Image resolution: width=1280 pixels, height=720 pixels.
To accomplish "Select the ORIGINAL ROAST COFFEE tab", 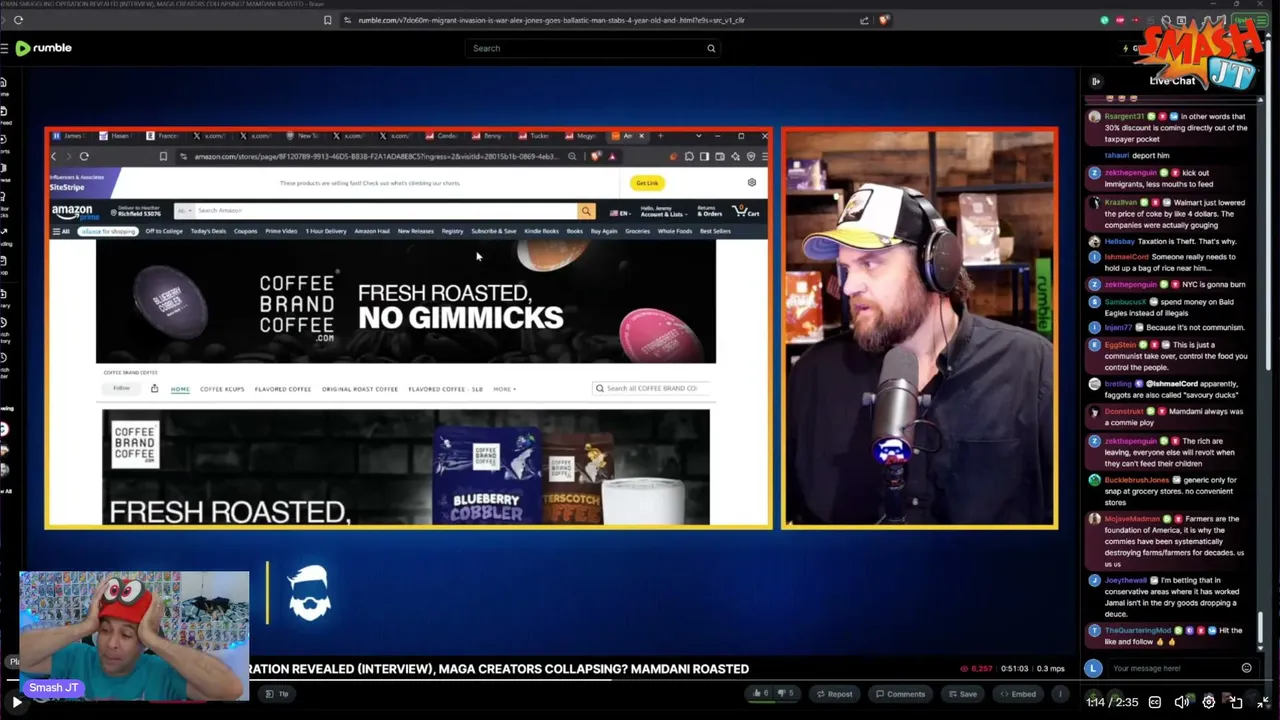I will tap(360, 389).
